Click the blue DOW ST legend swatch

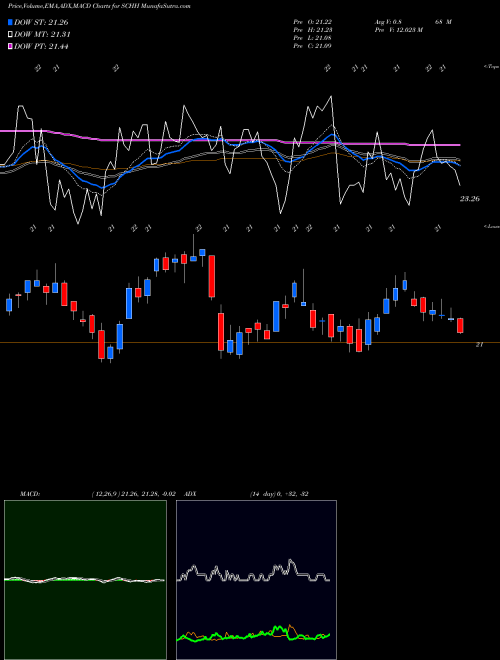(10, 22)
